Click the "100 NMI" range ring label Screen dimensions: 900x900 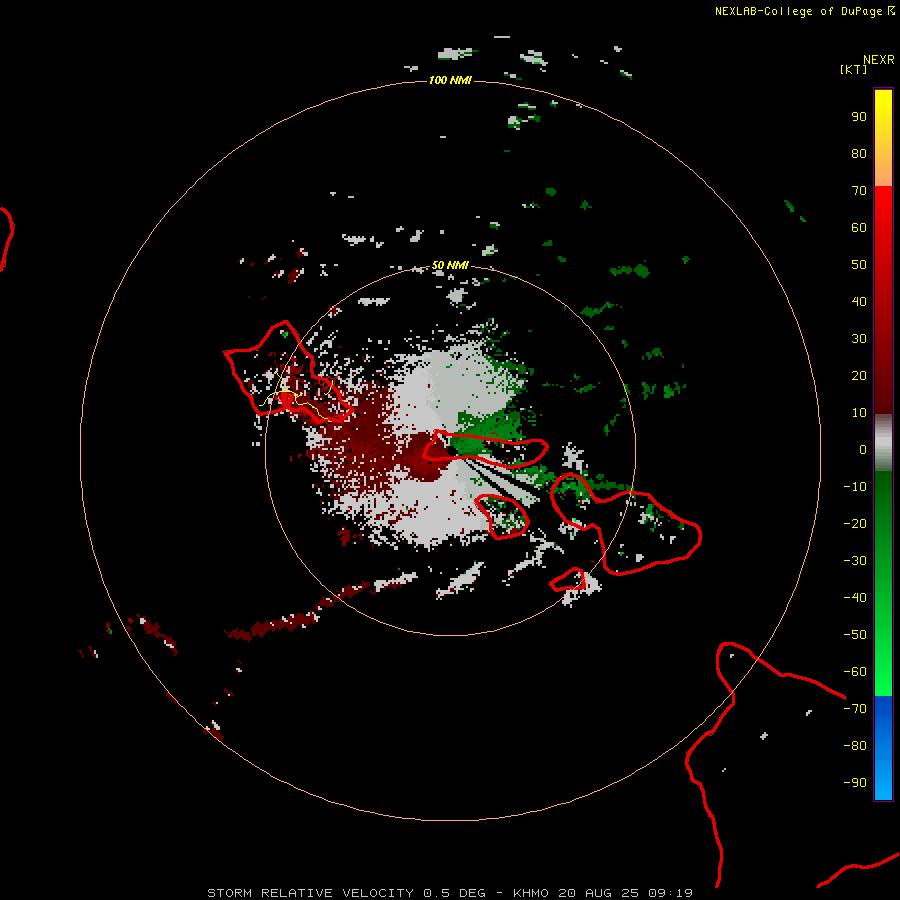tap(450, 80)
